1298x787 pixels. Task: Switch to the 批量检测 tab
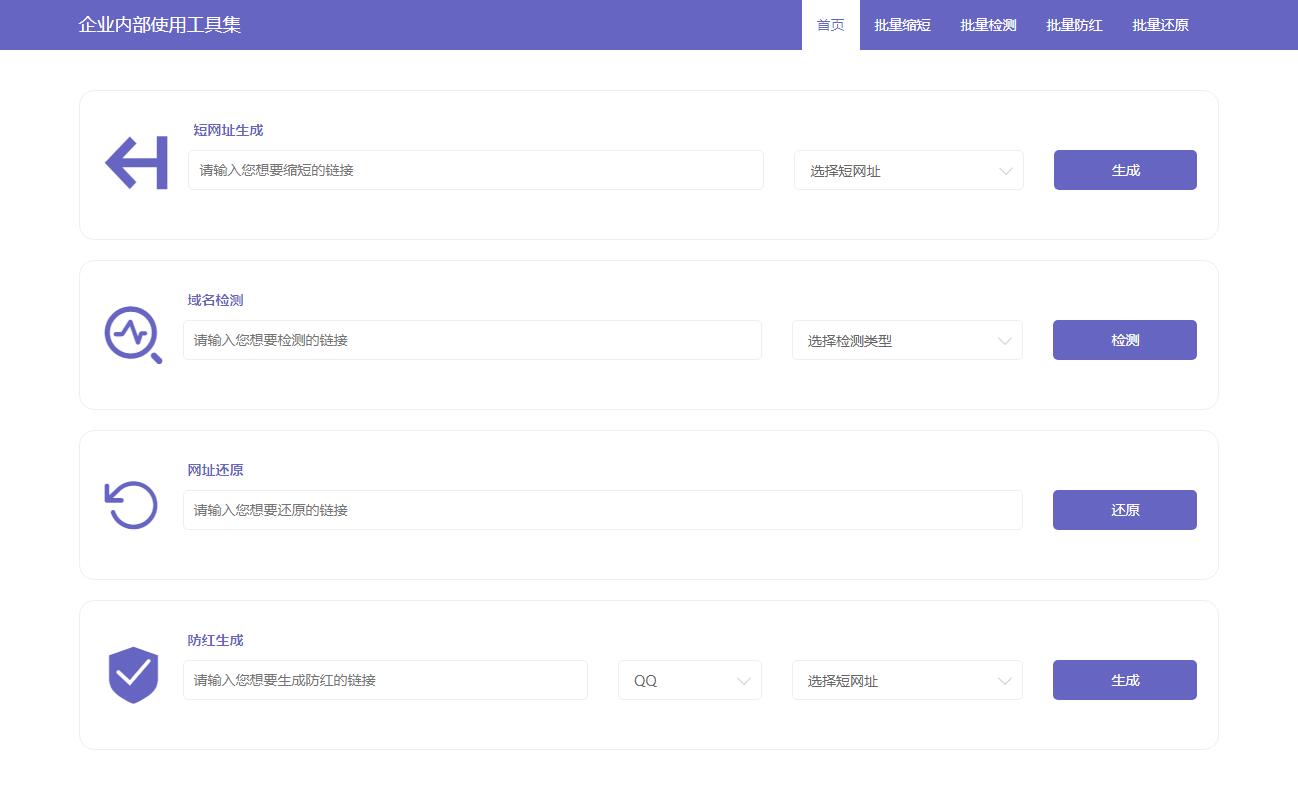coord(987,25)
